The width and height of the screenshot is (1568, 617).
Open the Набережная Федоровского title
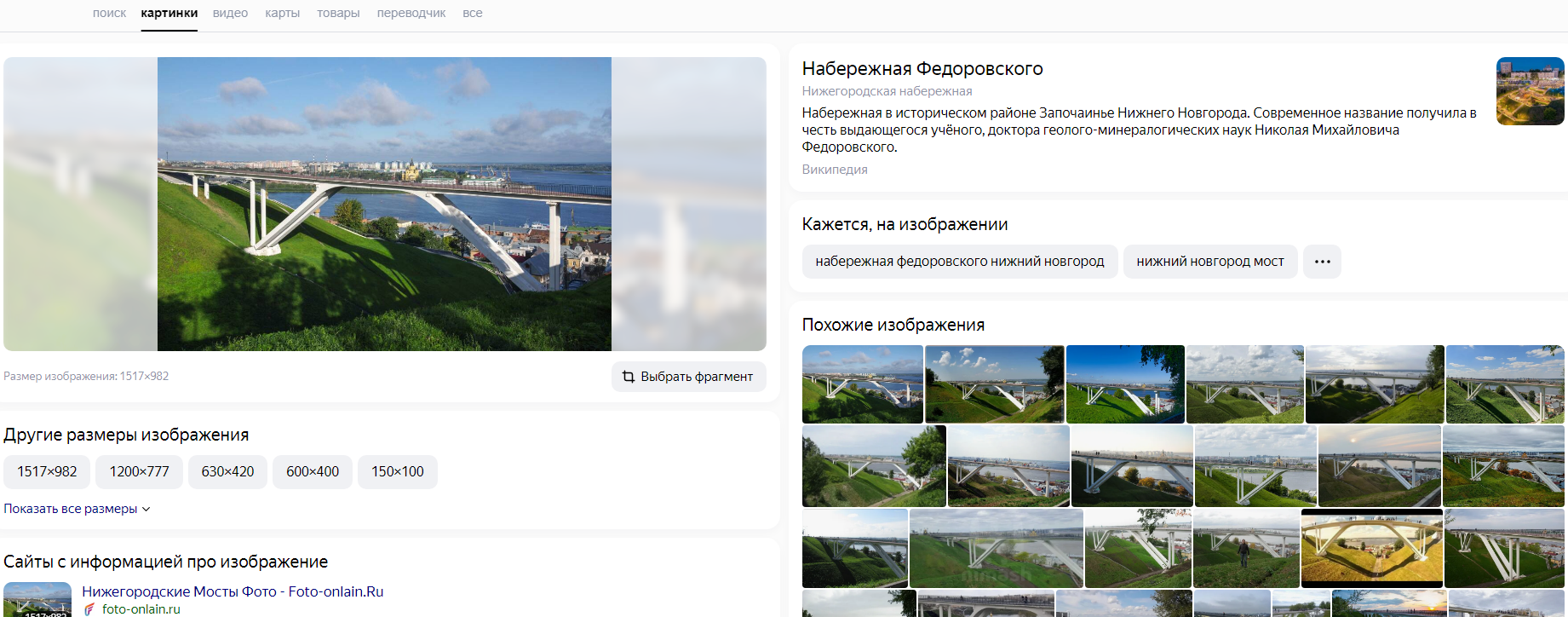(x=922, y=68)
